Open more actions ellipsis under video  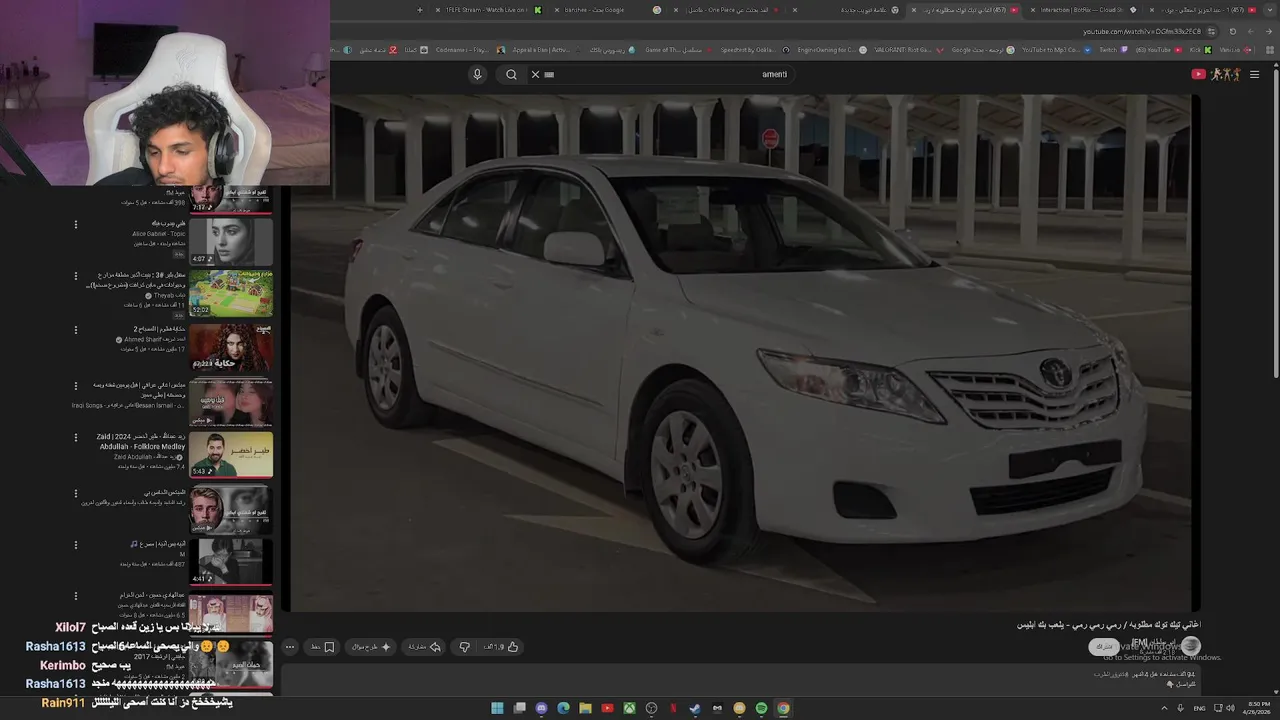point(290,647)
